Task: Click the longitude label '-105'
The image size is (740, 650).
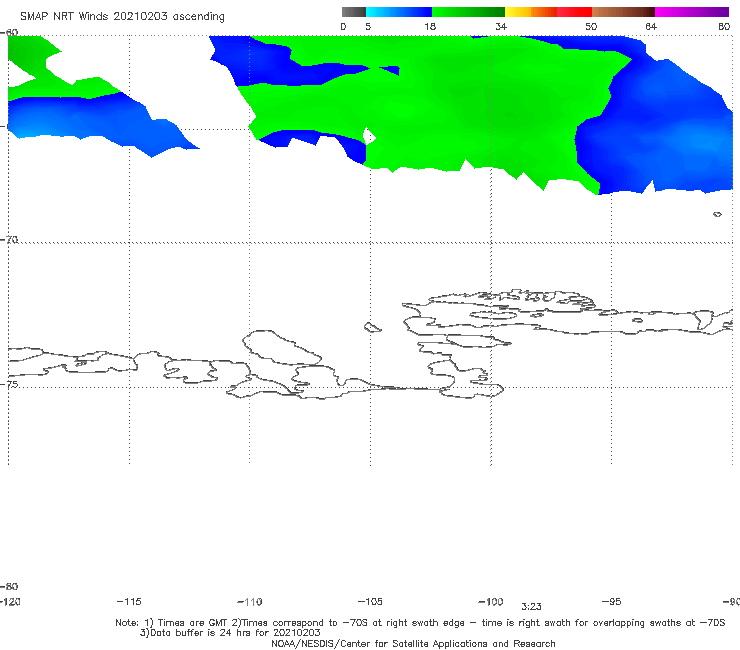Action: tap(370, 601)
